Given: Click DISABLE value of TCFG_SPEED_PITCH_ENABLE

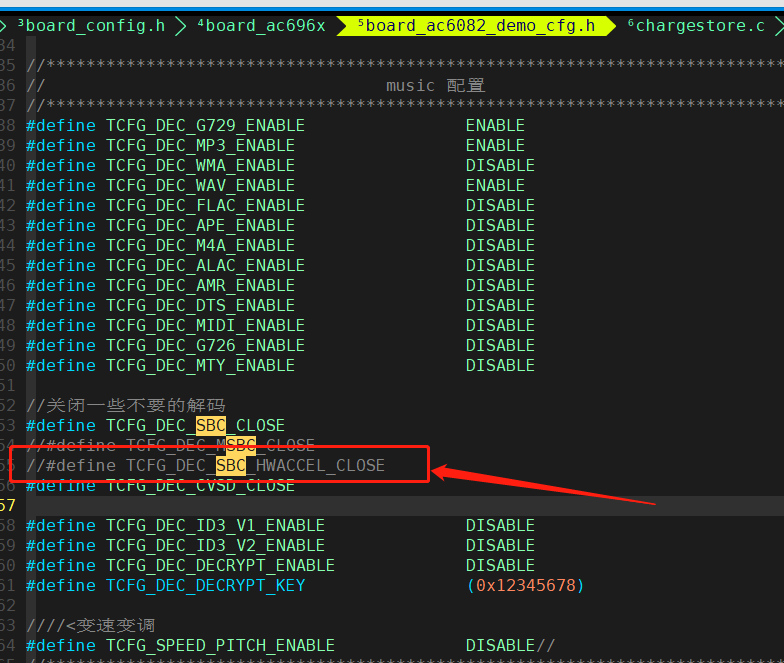Looking at the screenshot, I should click(x=500, y=646).
